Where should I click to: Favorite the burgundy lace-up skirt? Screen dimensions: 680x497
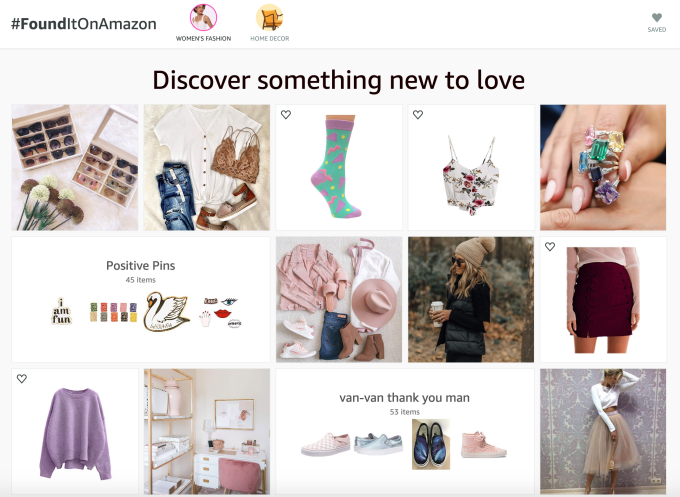tap(550, 247)
